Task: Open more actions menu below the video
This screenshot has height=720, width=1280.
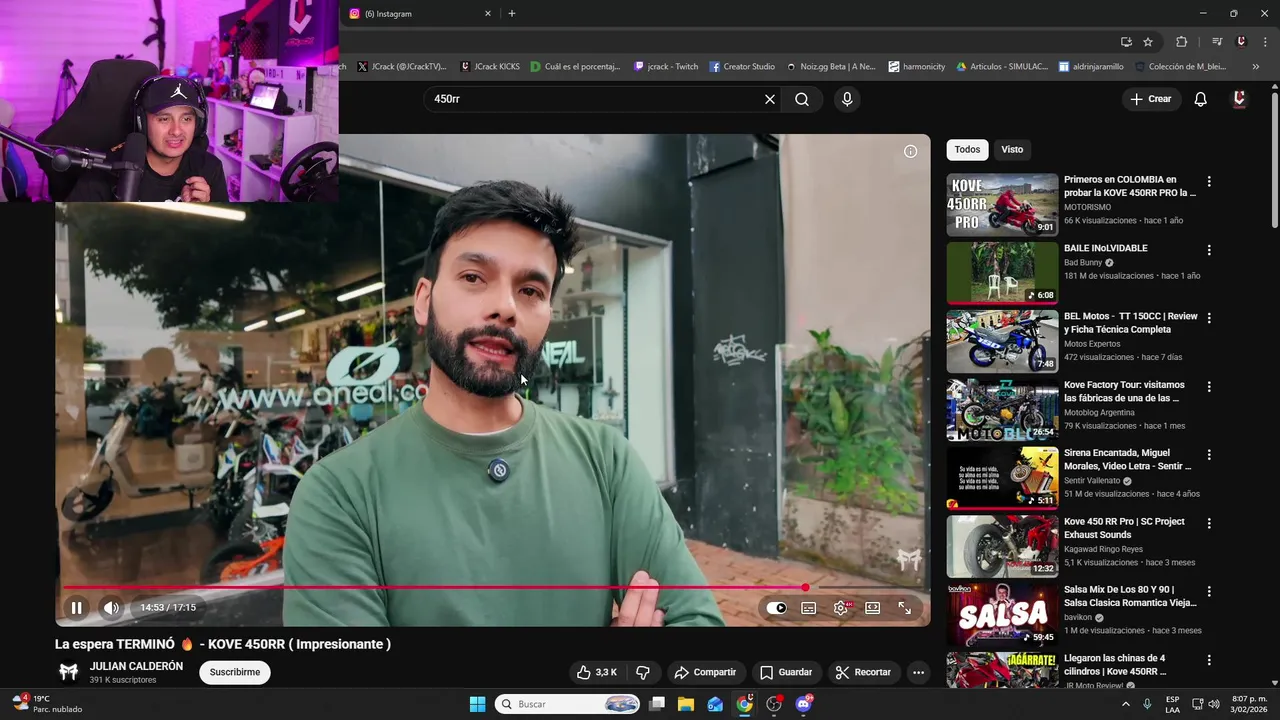Action: tap(918, 672)
